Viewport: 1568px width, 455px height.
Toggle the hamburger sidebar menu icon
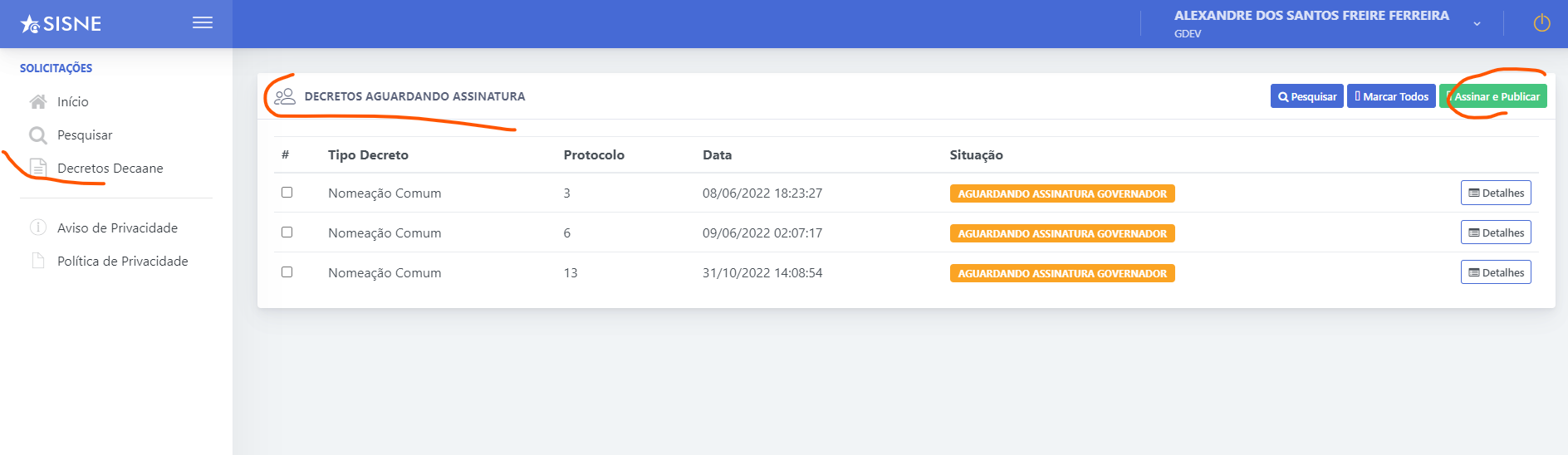[x=203, y=23]
